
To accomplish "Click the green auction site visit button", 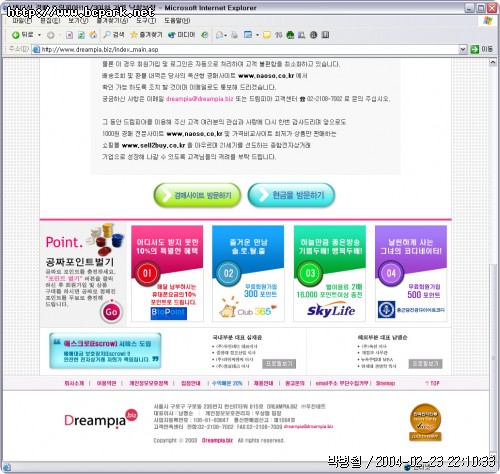I will tap(197, 195).
